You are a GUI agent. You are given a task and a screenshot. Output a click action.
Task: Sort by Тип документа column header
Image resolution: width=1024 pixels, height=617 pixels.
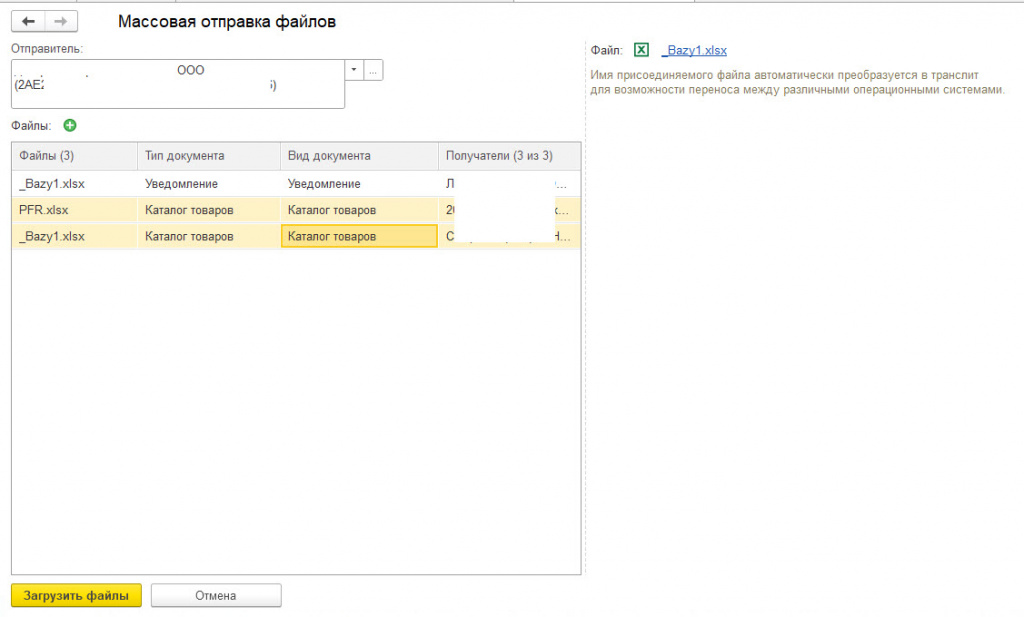209,156
